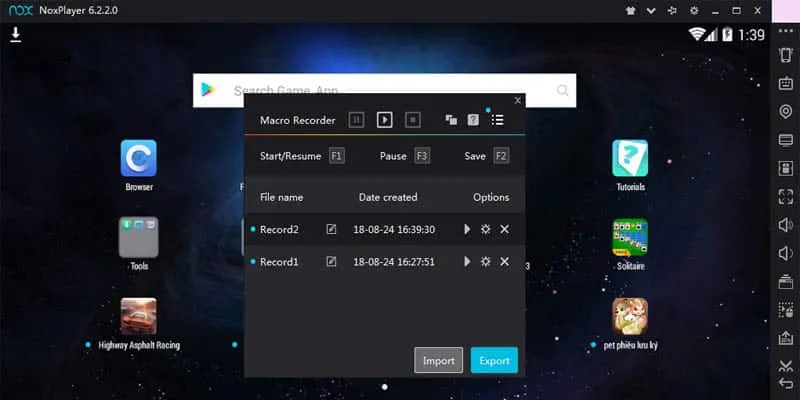Click the add APK file sidebar icon
Viewport: 800px width, 400px height.
(786, 168)
